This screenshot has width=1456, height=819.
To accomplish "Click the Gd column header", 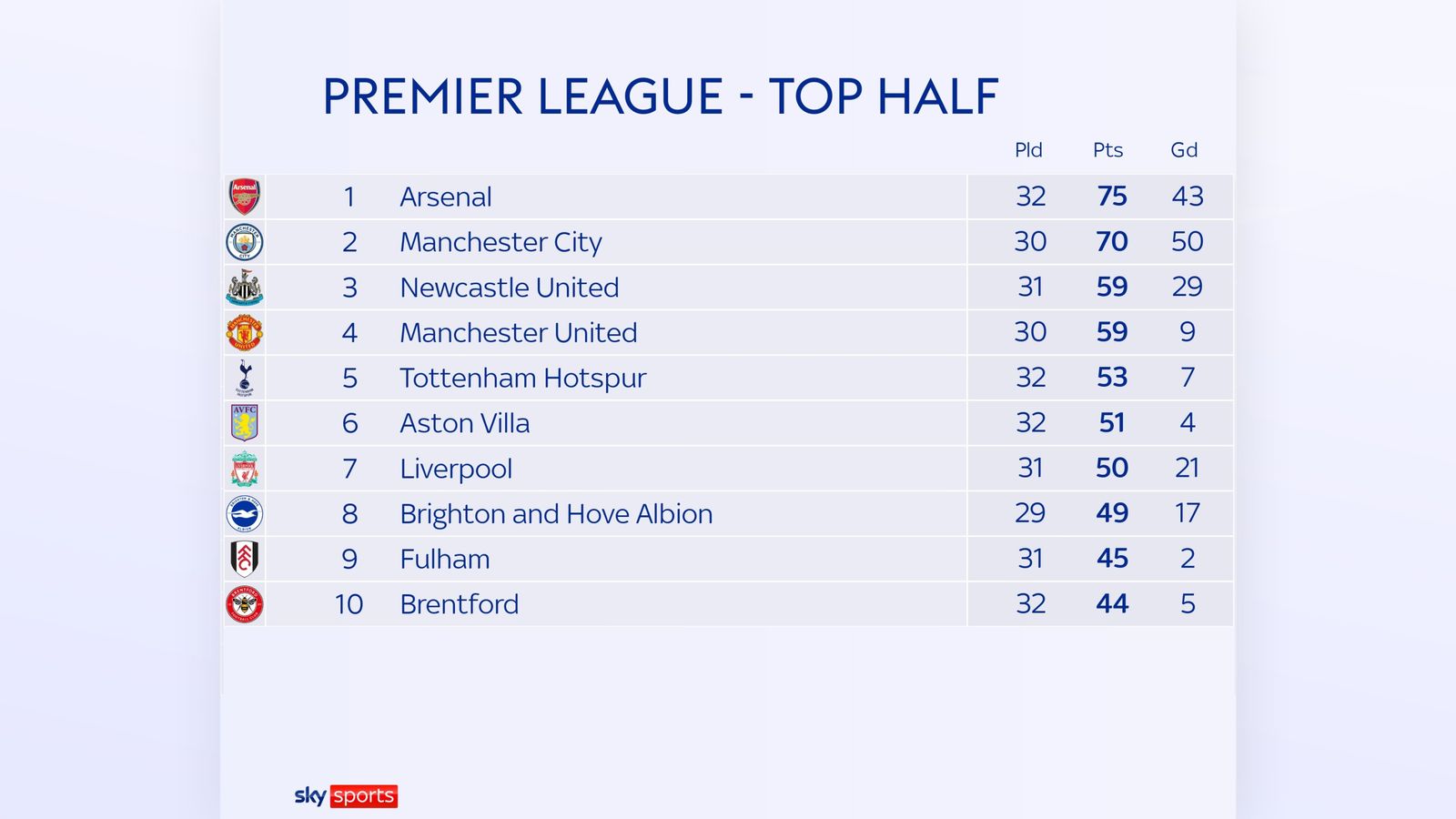I will [x=1184, y=150].
